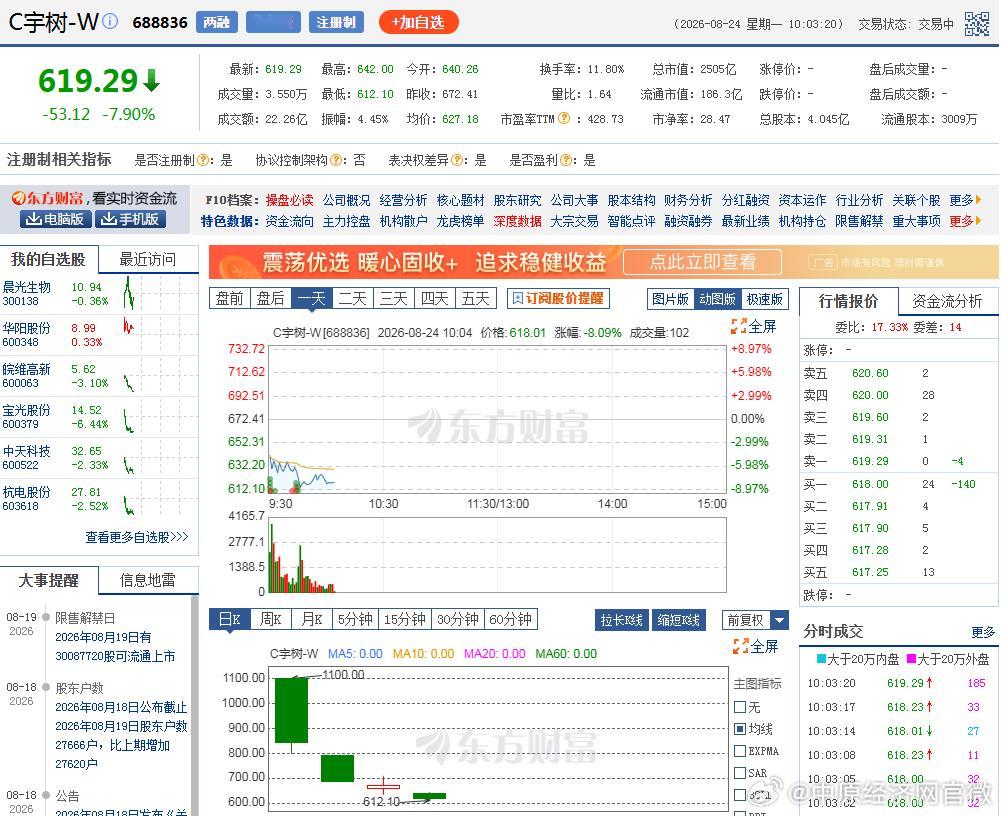Enable the EXPMA indicator
Image resolution: width=1001 pixels, height=816 pixels.
[x=740, y=751]
